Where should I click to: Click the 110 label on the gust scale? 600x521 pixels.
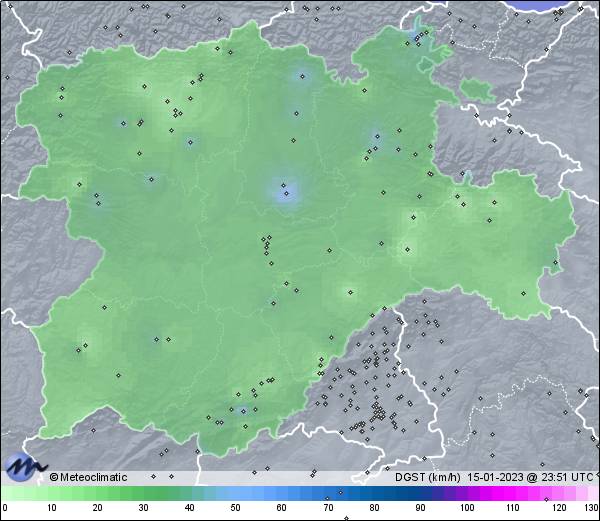513,508
